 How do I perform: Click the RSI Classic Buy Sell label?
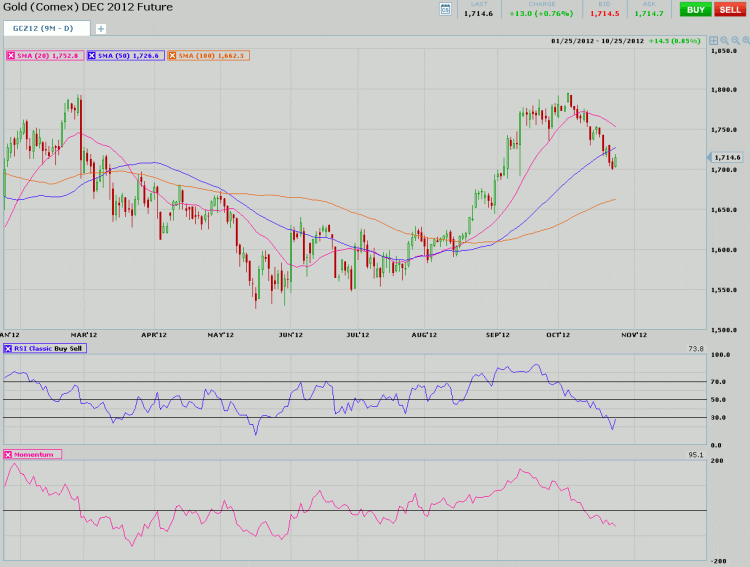click(x=50, y=348)
